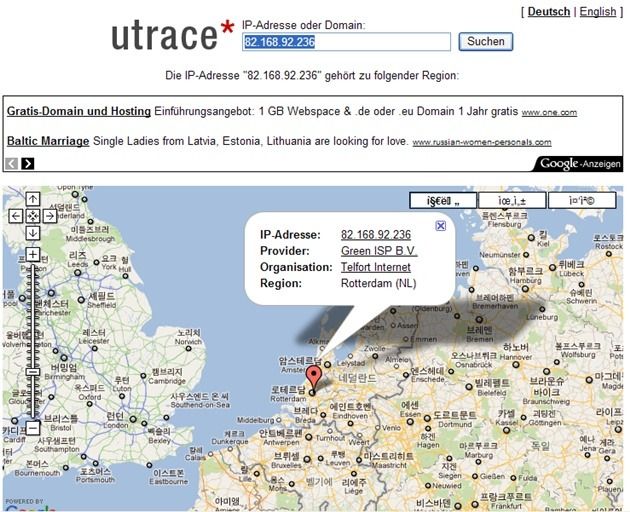The image size is (630, 512).
Task: Pan the map left with arrow
Action: 16,216
